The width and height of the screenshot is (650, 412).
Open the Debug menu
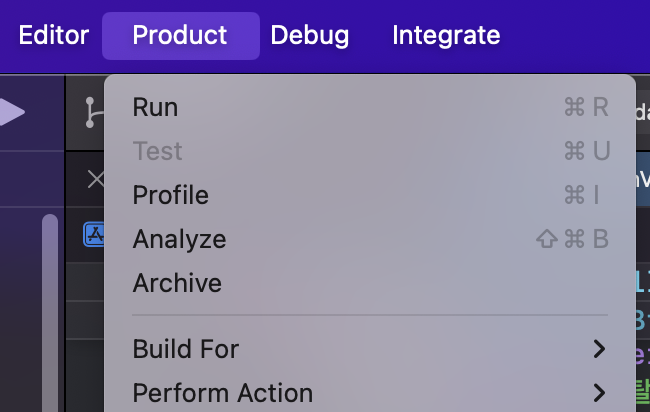[310, 36]
